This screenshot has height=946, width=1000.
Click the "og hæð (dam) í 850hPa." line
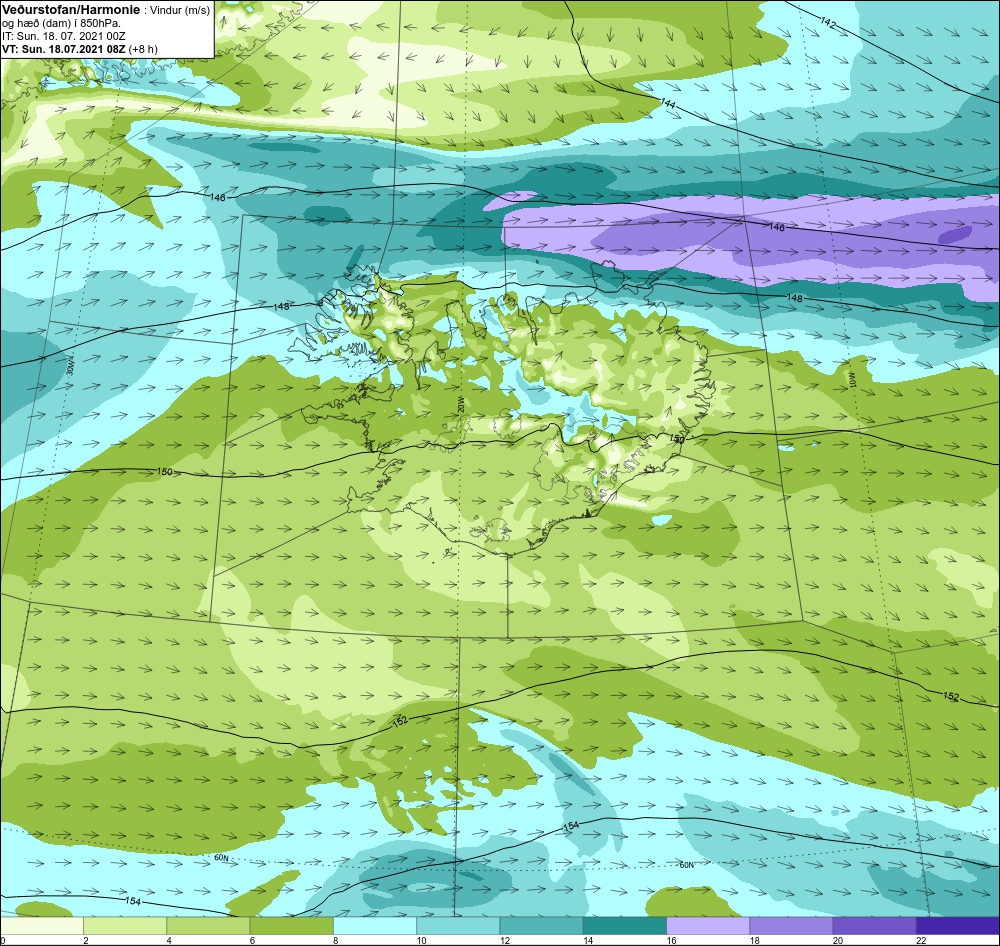pyautogui.click(x=61, y=24)
